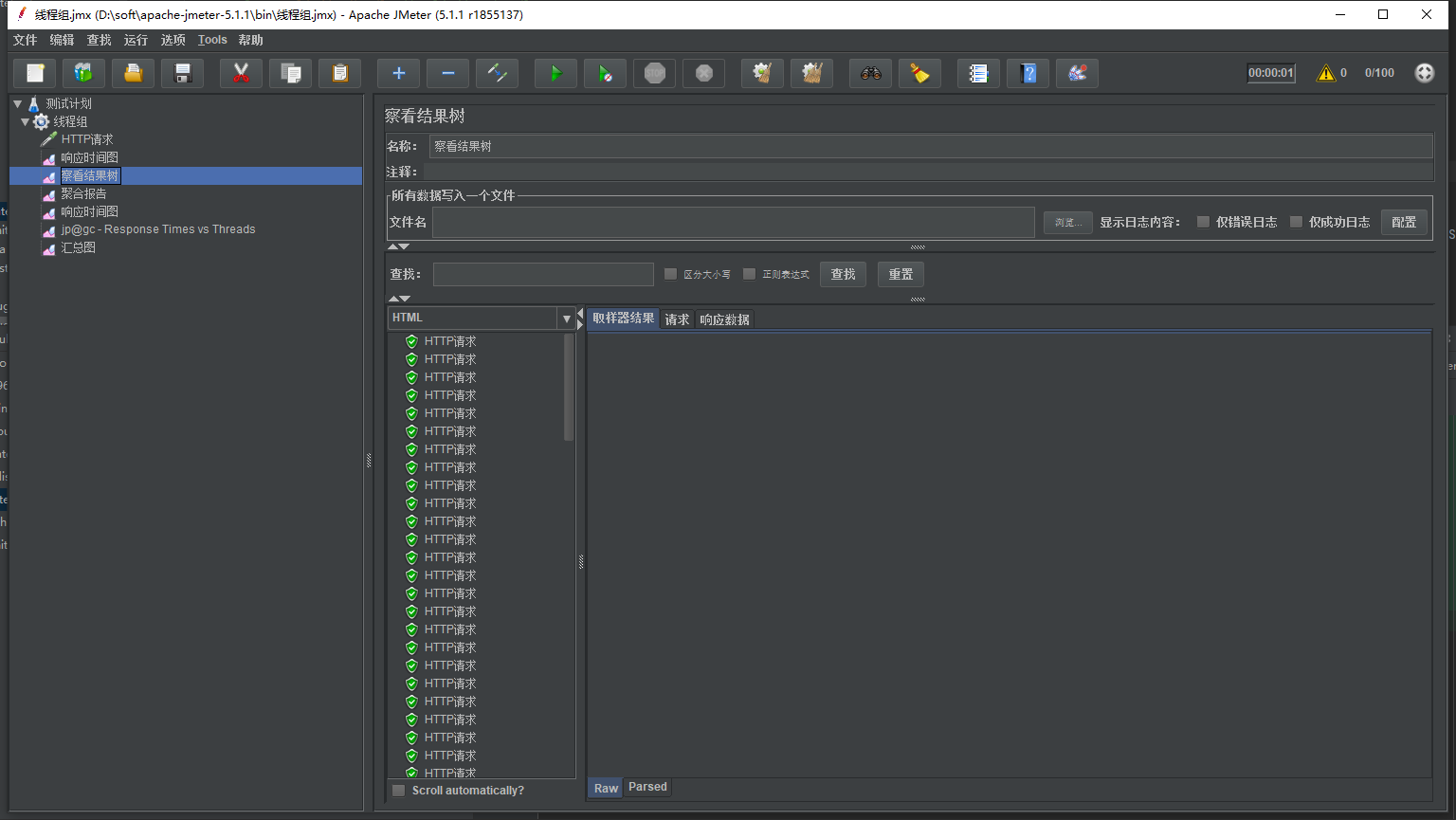Click the 查找 search button
The width and height of the screenshot is (1456, 820).
[x=843, y=274]
